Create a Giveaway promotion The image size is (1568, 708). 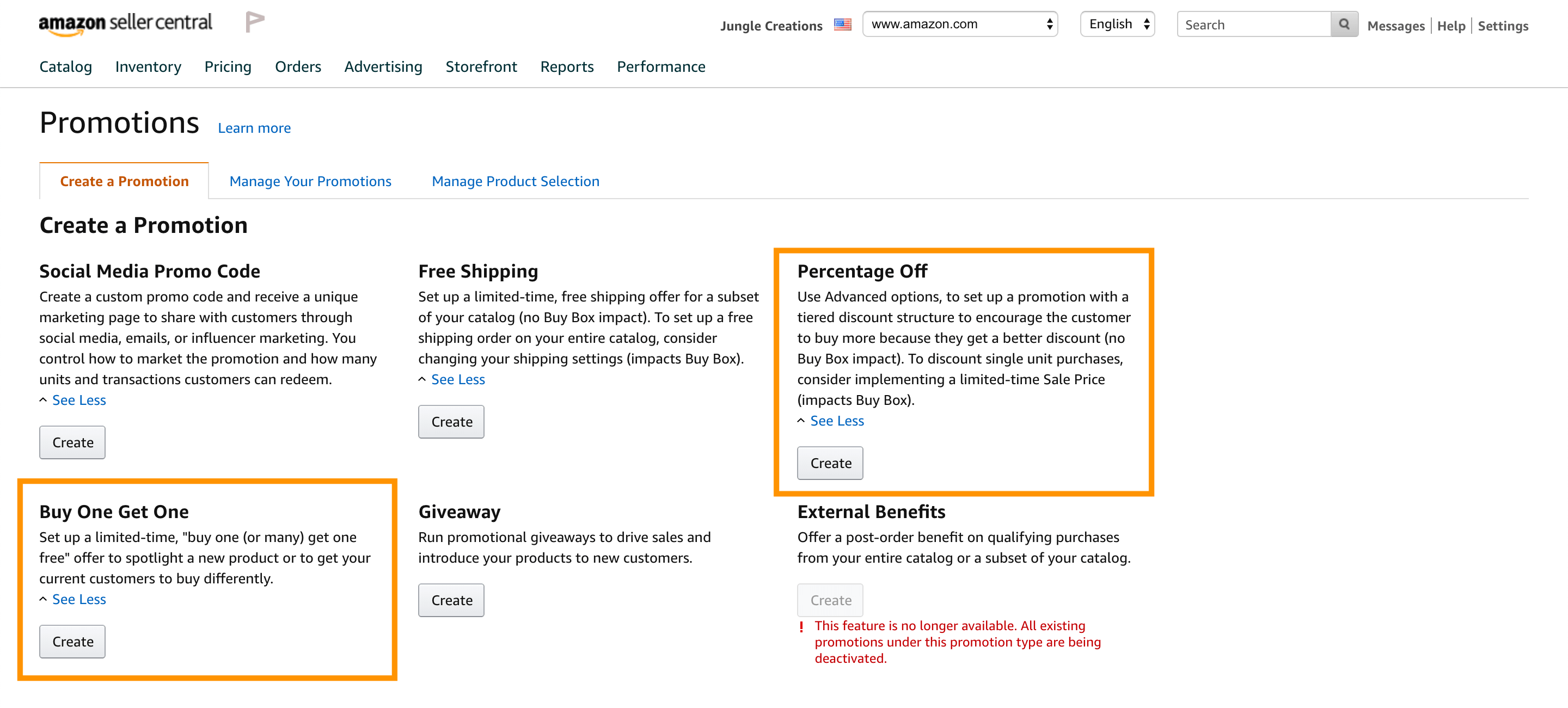(451, 600)
